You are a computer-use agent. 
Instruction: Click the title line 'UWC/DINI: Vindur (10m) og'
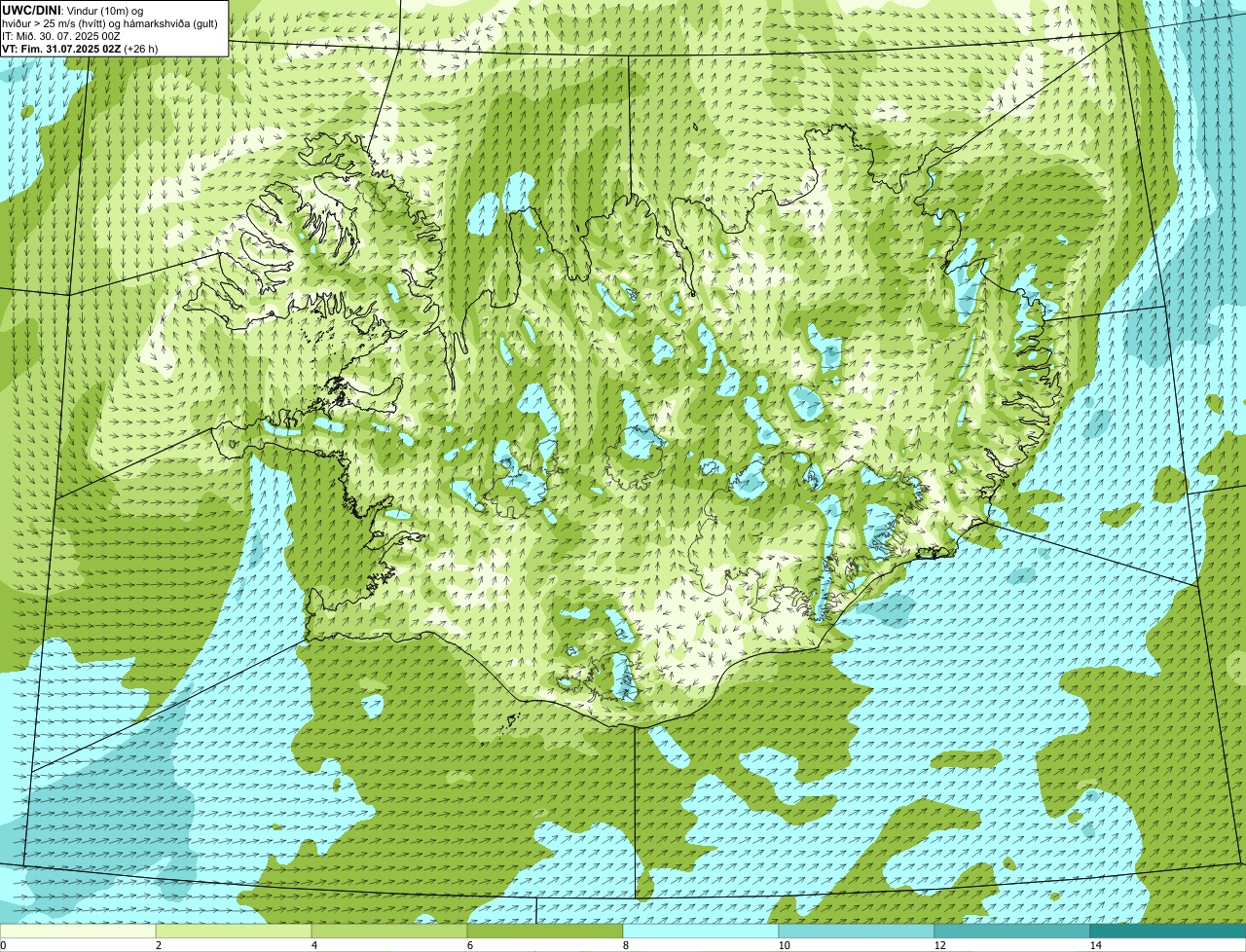point(73,10)
